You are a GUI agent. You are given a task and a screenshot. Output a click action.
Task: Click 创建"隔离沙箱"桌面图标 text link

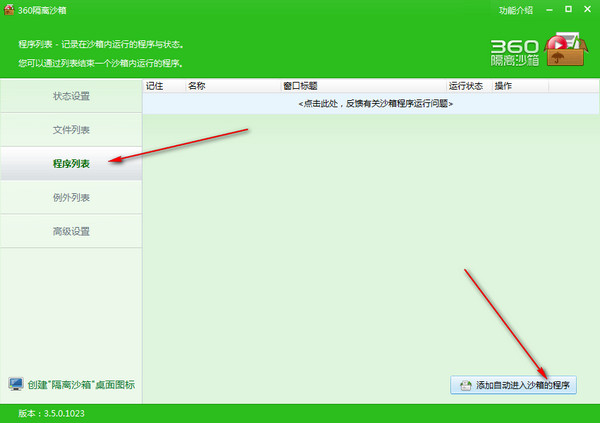81,385
